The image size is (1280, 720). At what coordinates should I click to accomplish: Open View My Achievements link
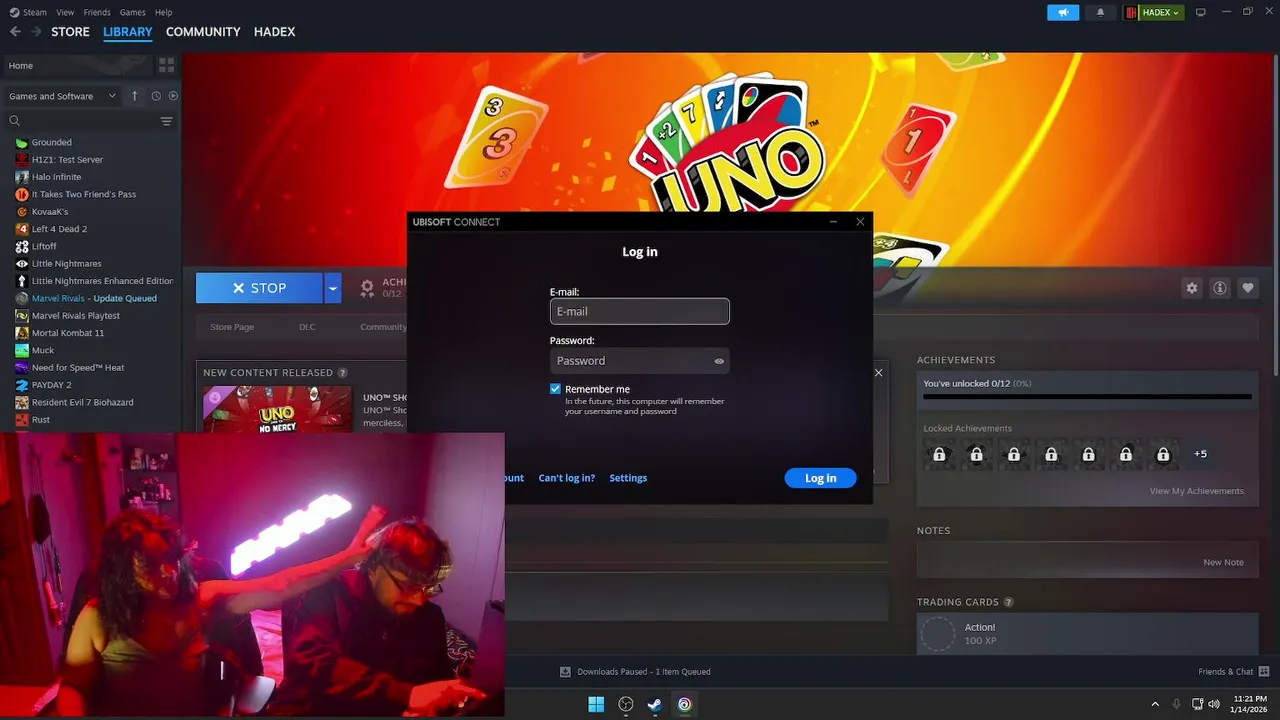(1197, 491)
